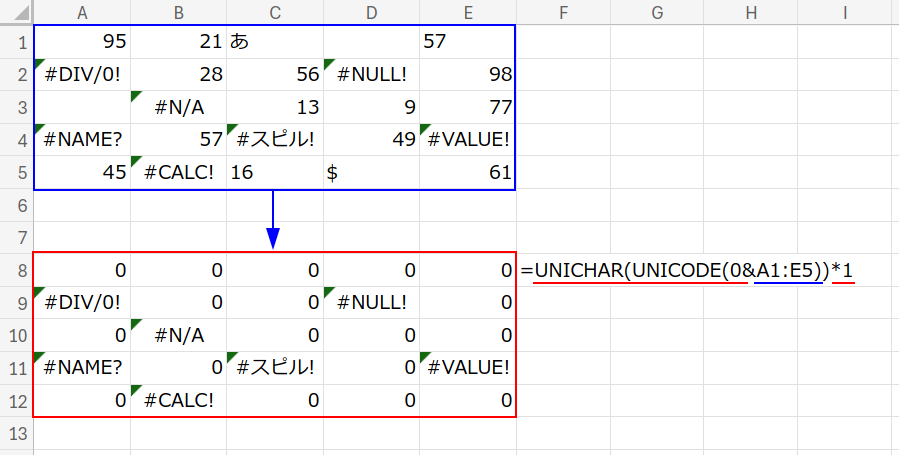Select #NULL! error cell in row 2
Viewport: 899px width, 455px height.
pos(371,75)
